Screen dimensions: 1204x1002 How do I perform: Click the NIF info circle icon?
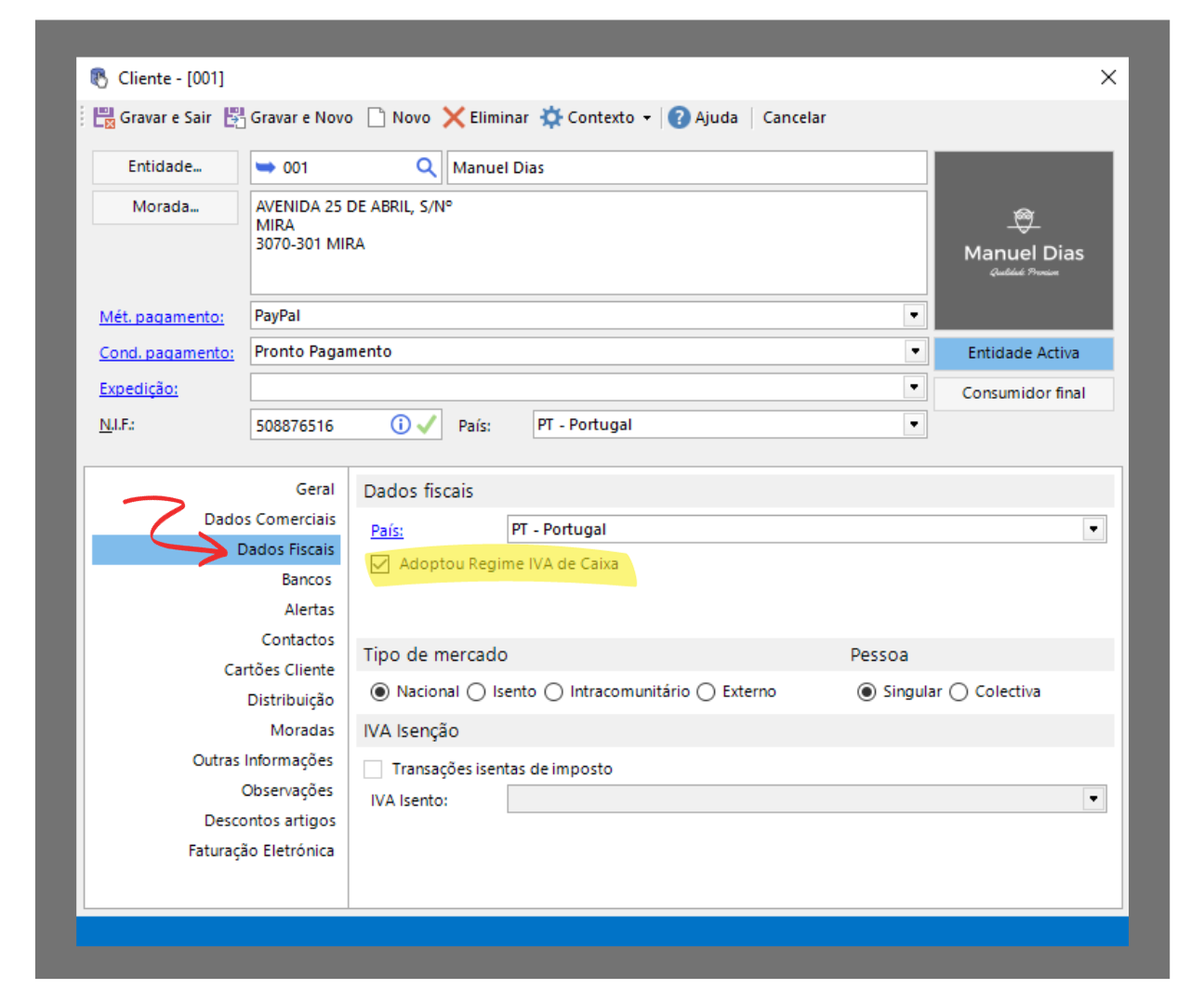(401, 425)
